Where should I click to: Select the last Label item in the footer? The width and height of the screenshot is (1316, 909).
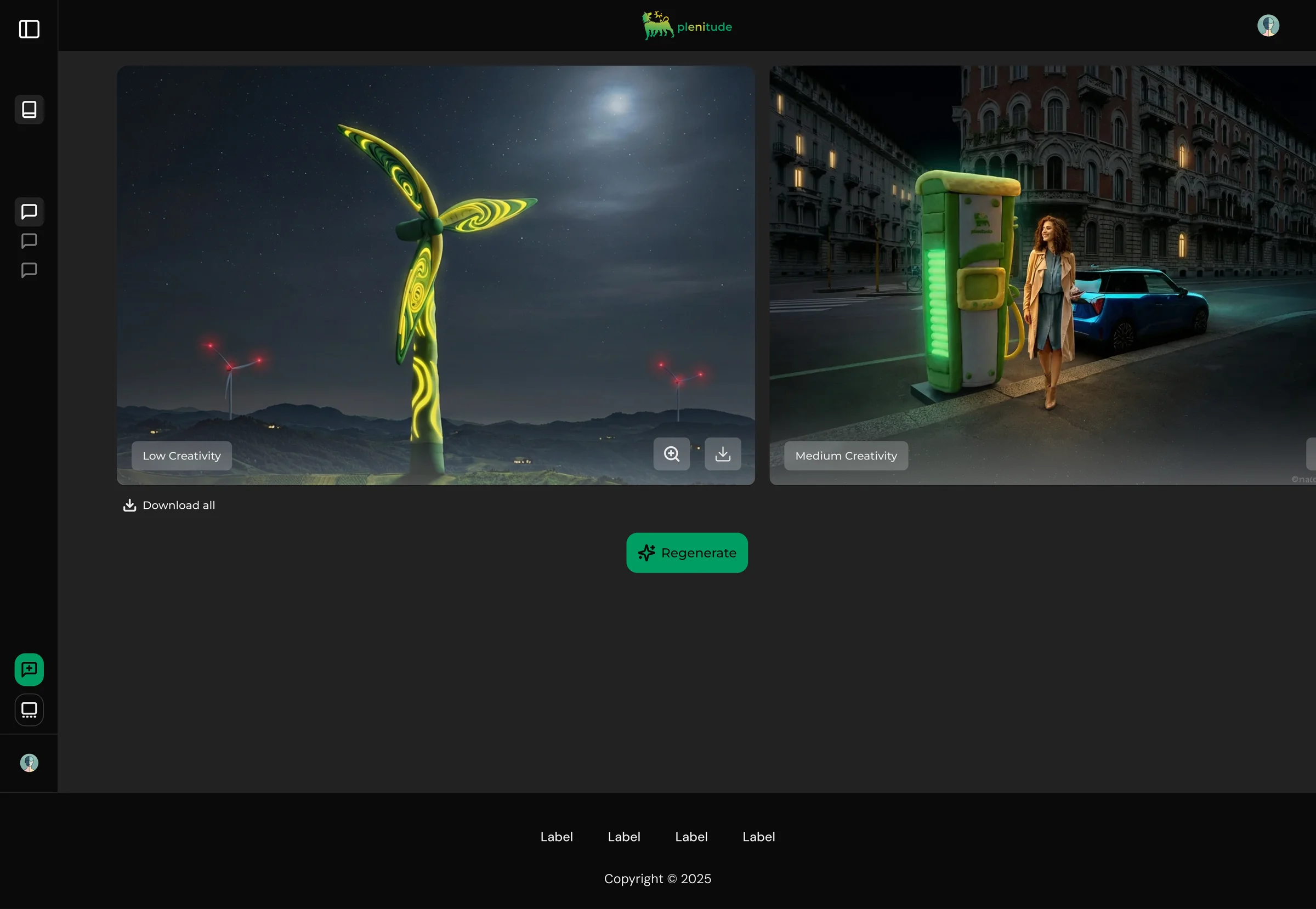pos(758,837)
